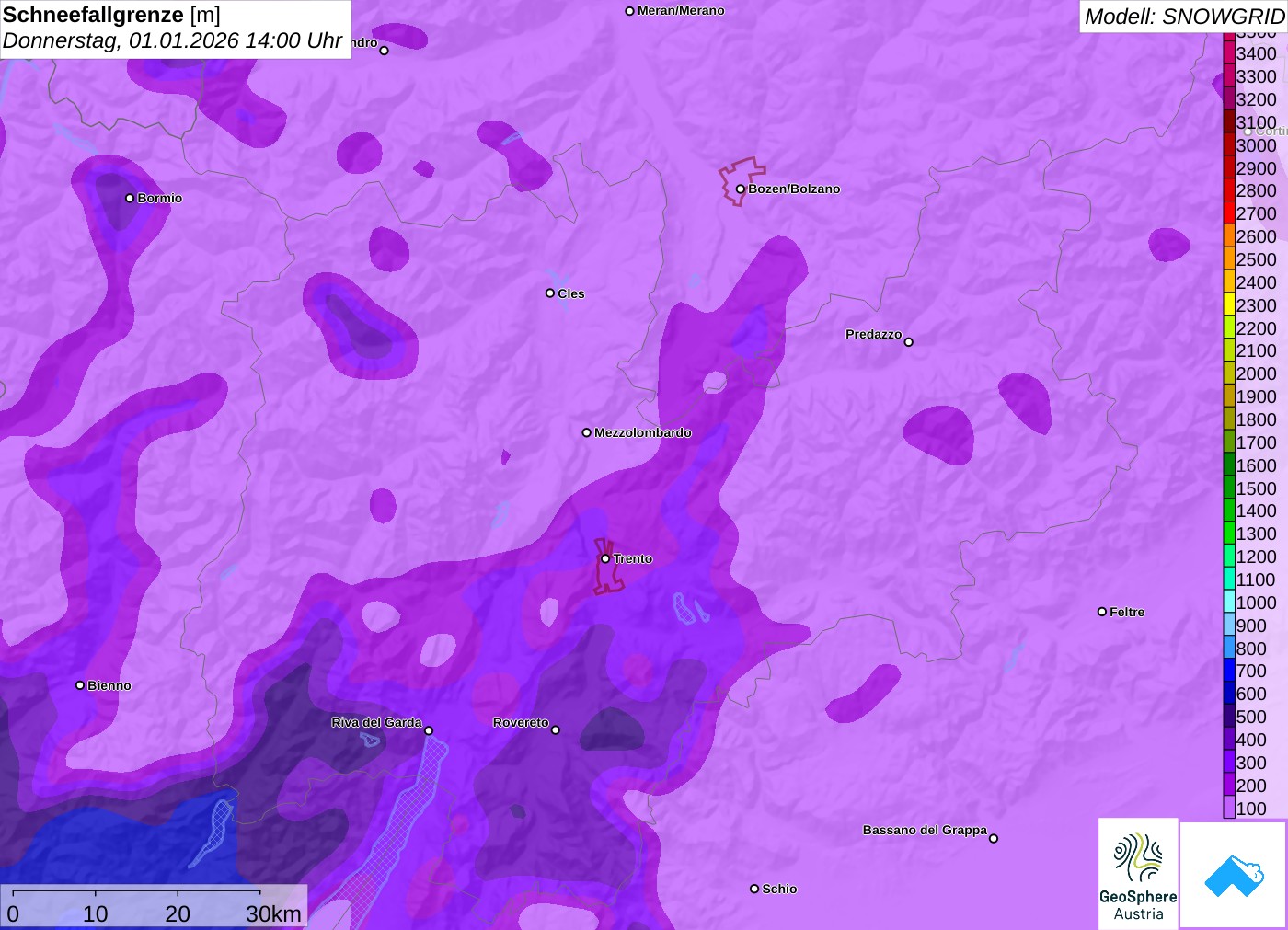The height and width of the screenshot is (930, 1288).
Task: Pick the cyan 1000 legend swatch
Action: [1229, 603]
